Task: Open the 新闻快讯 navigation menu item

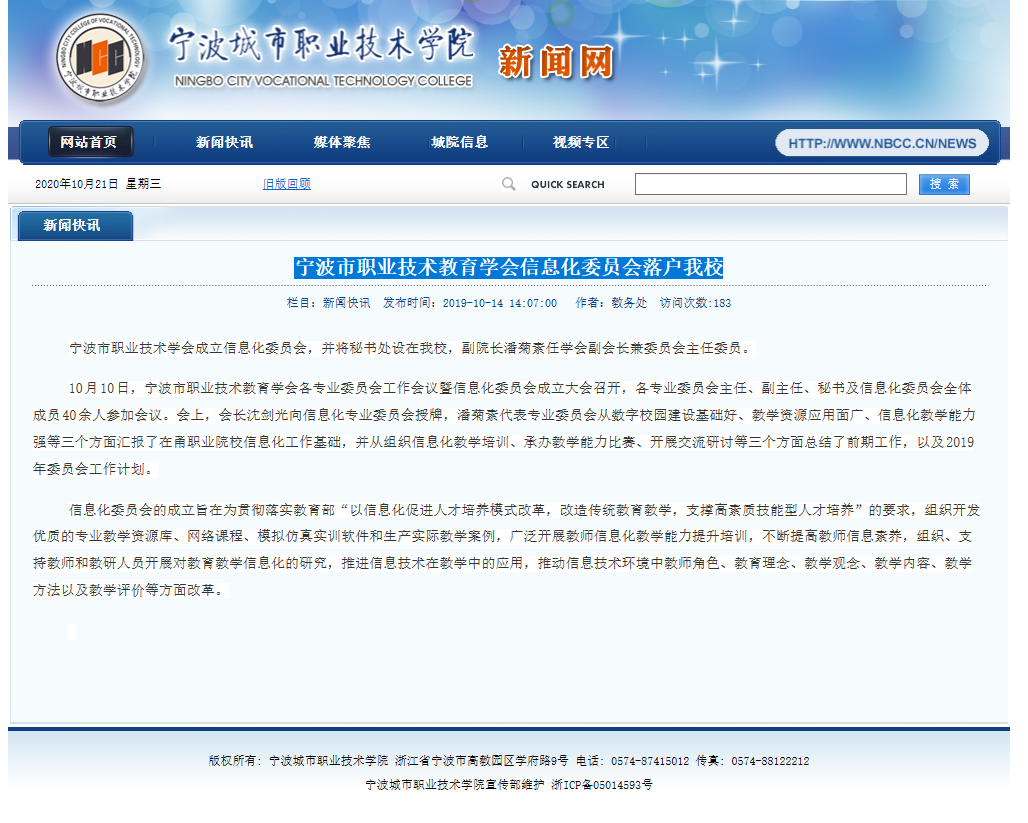Action: point(224,142)
